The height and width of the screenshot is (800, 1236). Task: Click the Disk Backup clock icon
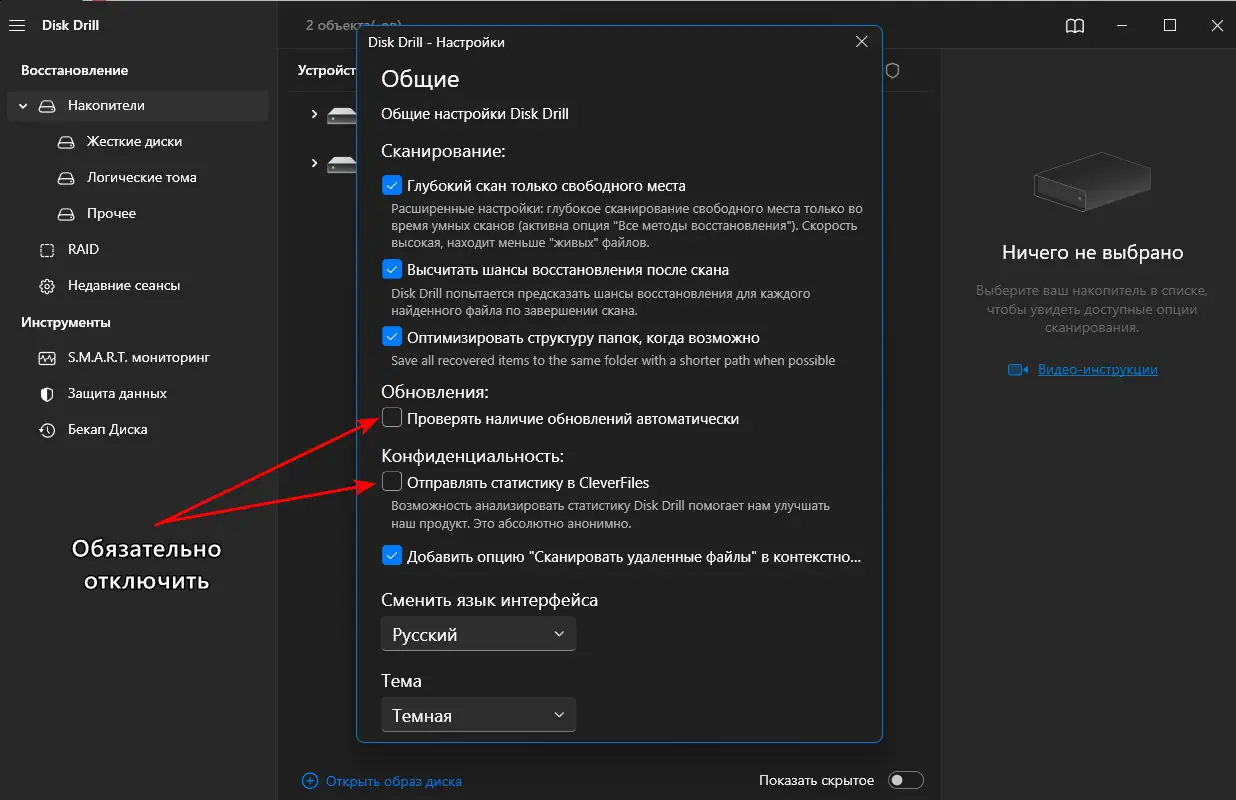[47, 430]
